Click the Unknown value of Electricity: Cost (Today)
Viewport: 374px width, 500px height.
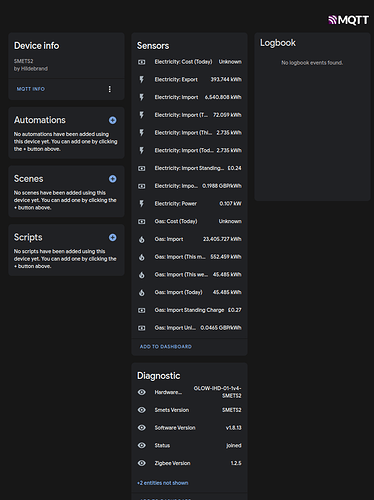(x=230, y=62)
